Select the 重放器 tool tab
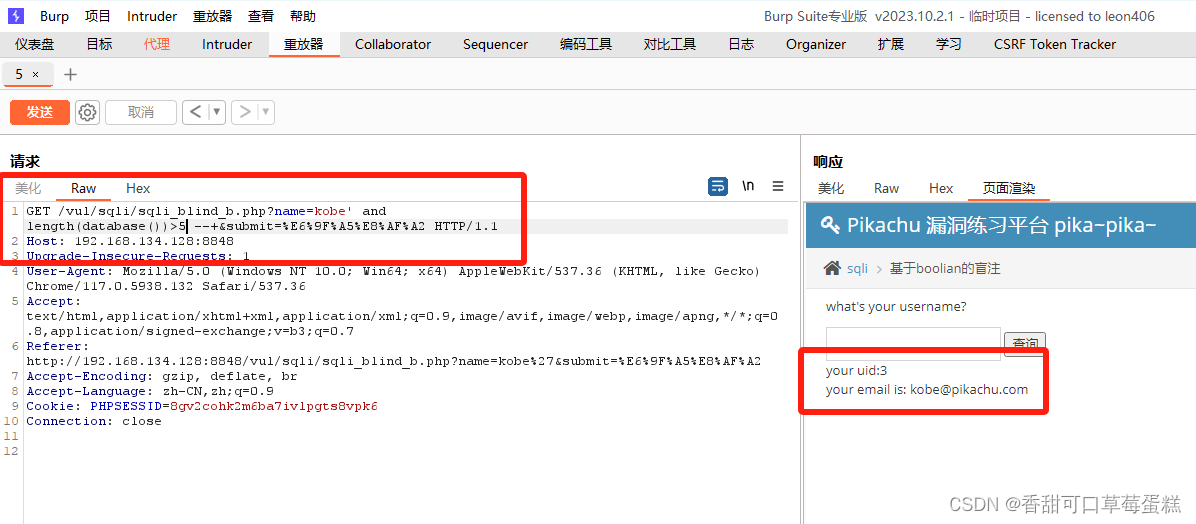The height and width of the screenshot is (524, 1196). 304,44
